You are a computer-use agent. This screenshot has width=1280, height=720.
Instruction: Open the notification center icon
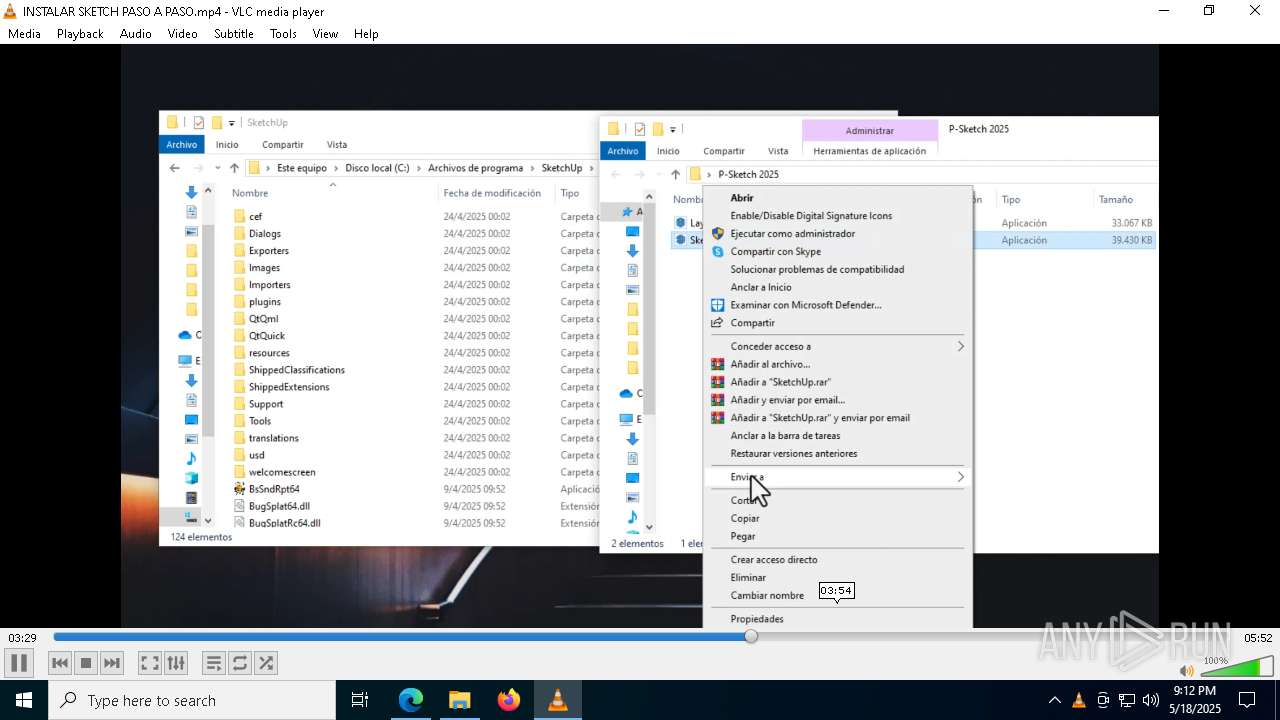(x=1247, y=700)
